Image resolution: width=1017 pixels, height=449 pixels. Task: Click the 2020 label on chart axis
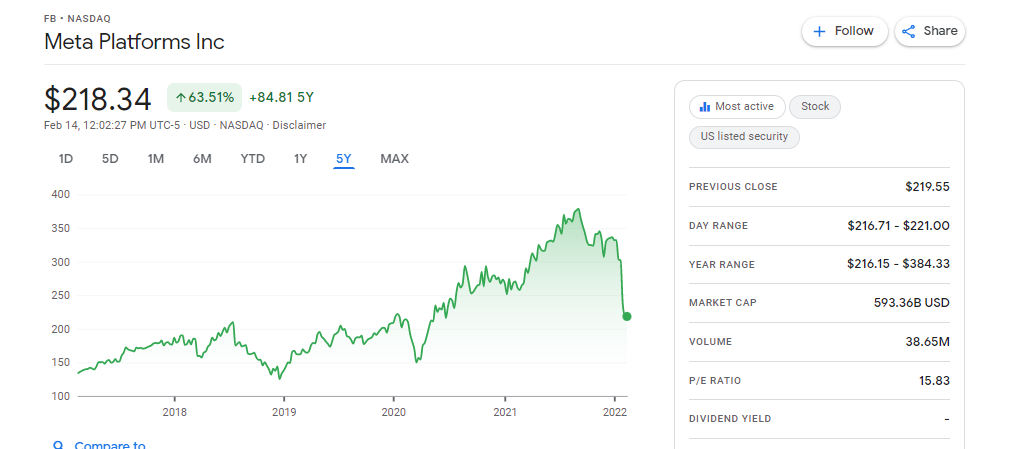(x=394, y=411)
